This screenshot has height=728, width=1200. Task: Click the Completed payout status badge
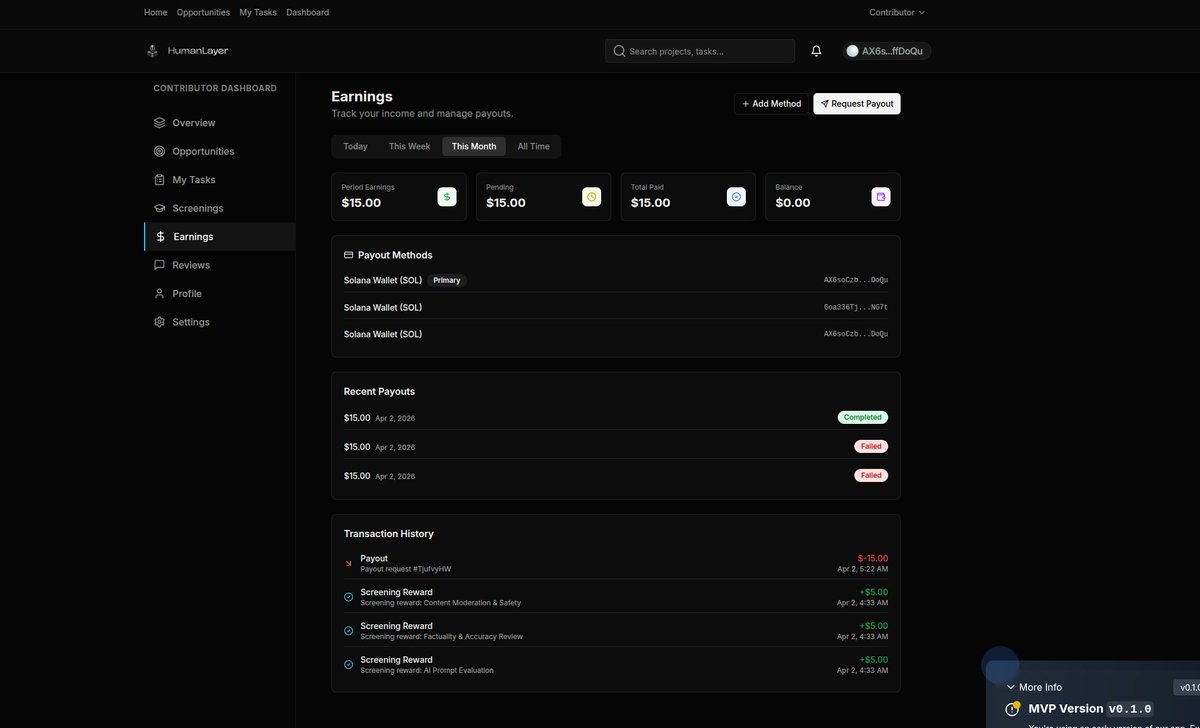pyautogui.click(x=863, y=417)
